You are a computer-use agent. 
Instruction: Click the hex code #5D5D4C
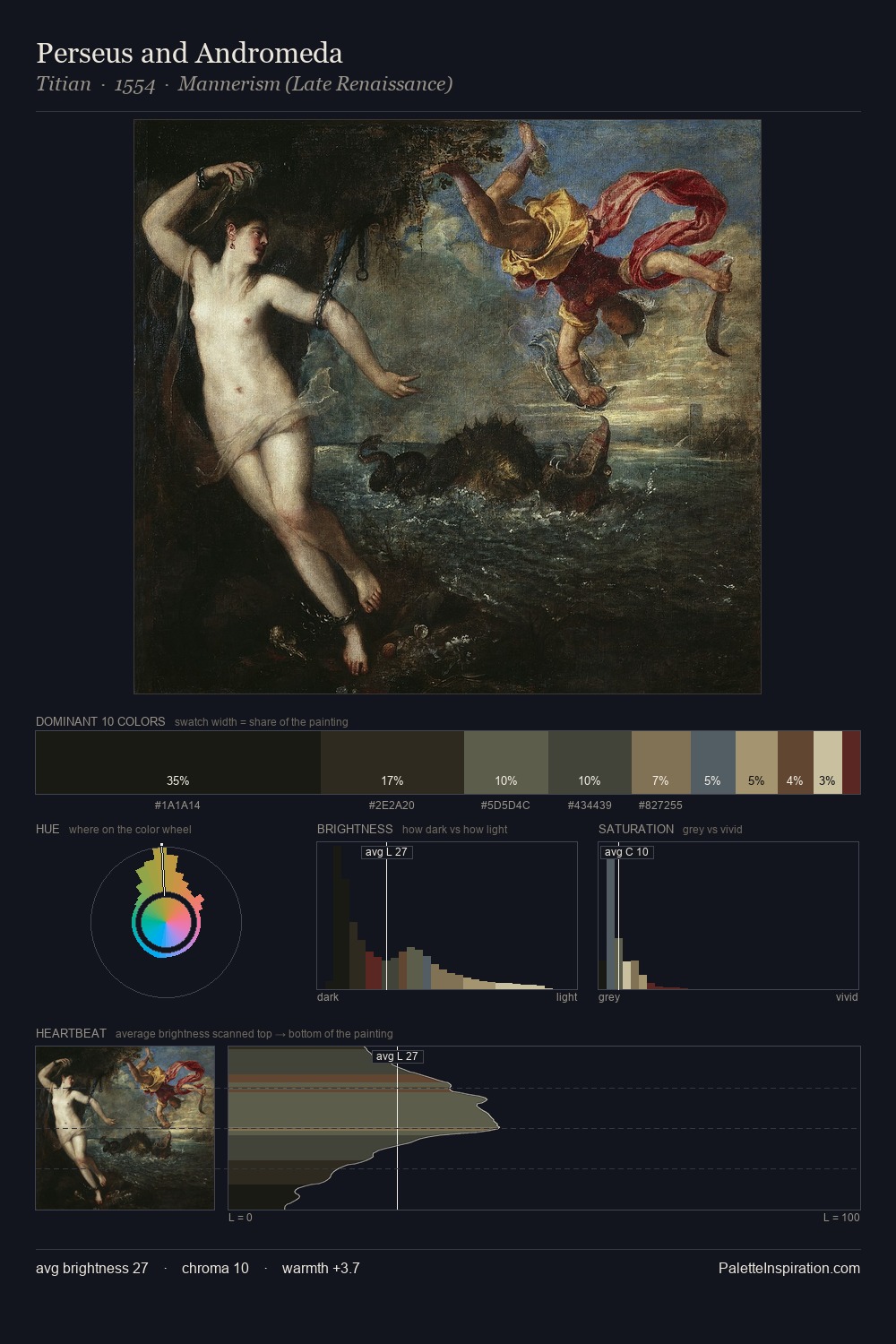tap(505, 806)
